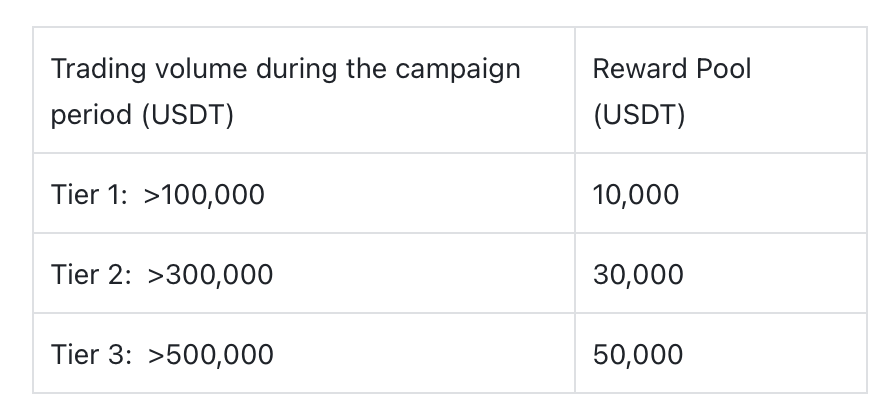The image size is (896, 416).
Task: Click the 'Tier 3:' label text
Action: [x=91, y=354]
